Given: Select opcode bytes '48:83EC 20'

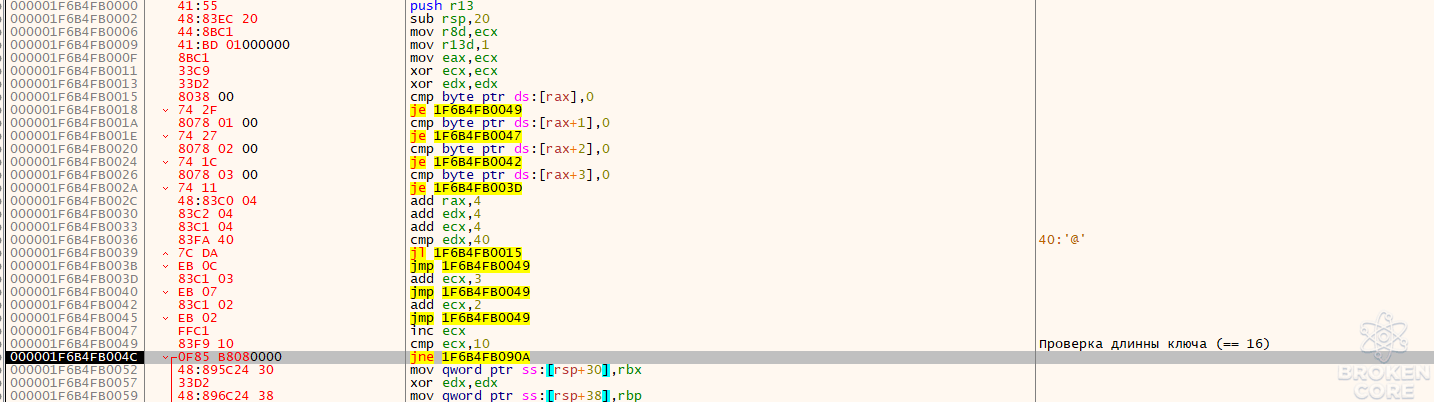Looking at the screenshot, I should tap(218, 19).
